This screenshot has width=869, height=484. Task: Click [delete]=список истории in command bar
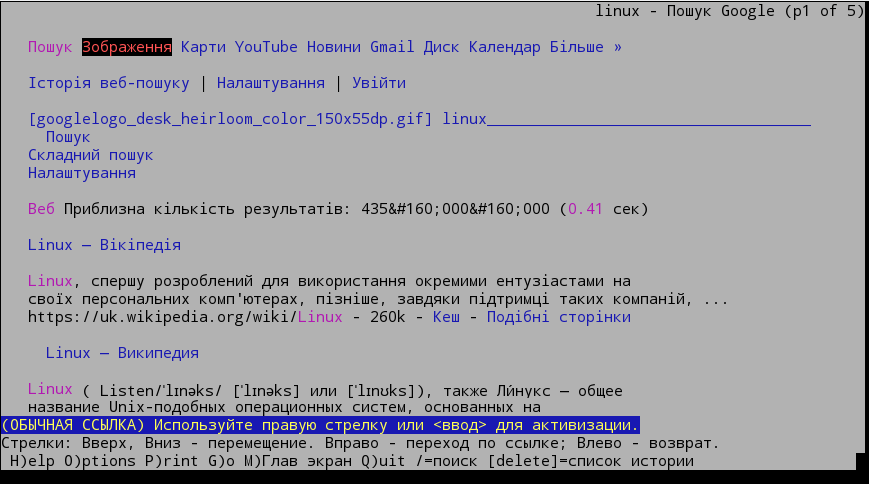point(591,461)
